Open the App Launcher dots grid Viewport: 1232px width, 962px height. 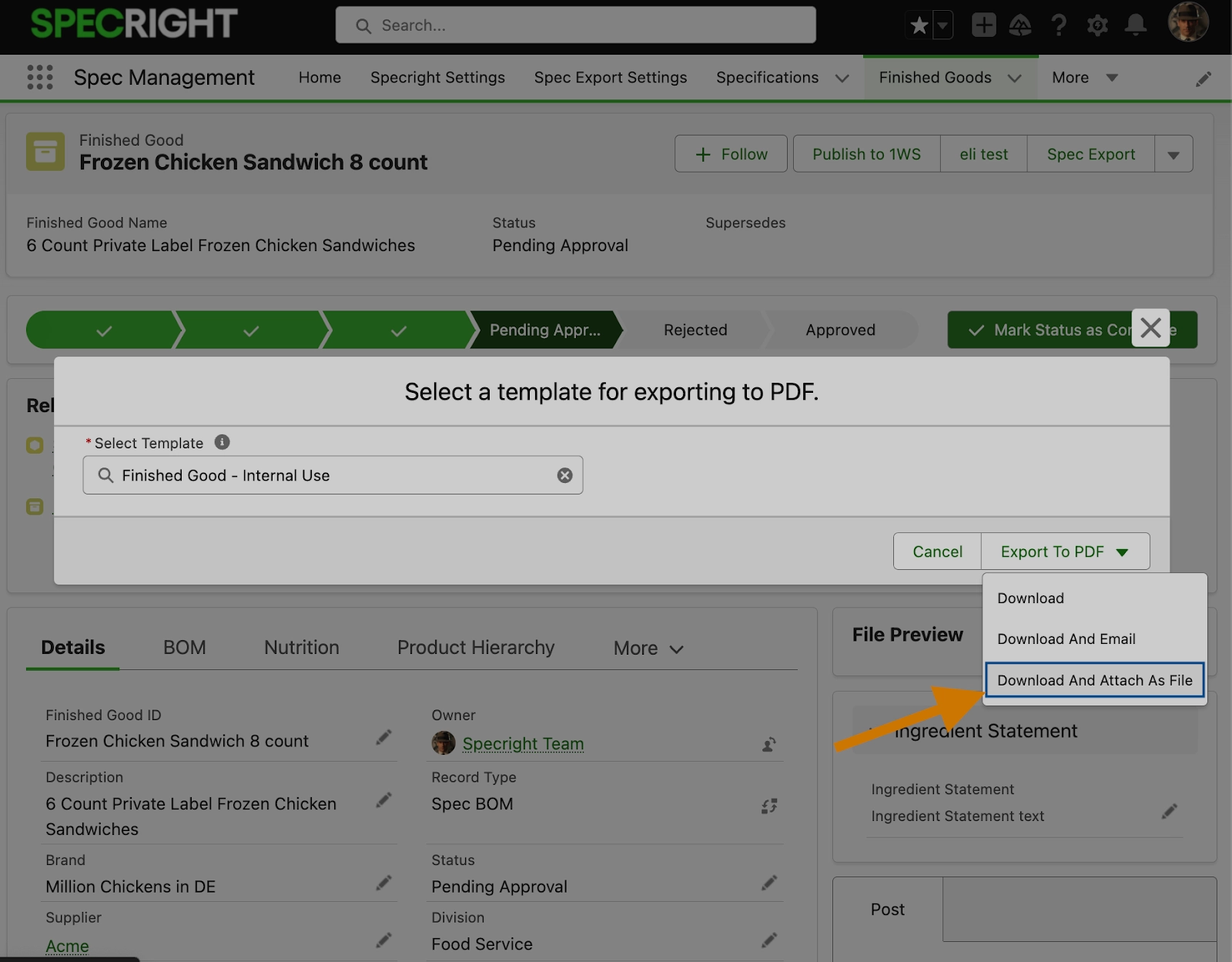pos(40,77)
